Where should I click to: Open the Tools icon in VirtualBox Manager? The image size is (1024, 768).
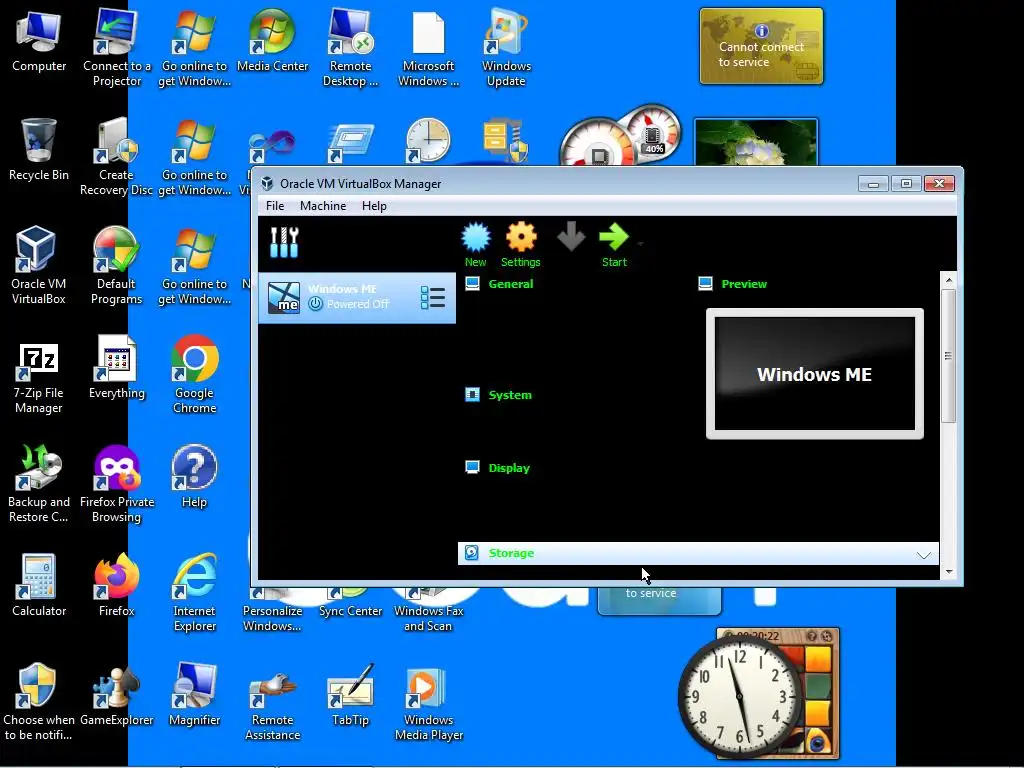coord(284,242)
